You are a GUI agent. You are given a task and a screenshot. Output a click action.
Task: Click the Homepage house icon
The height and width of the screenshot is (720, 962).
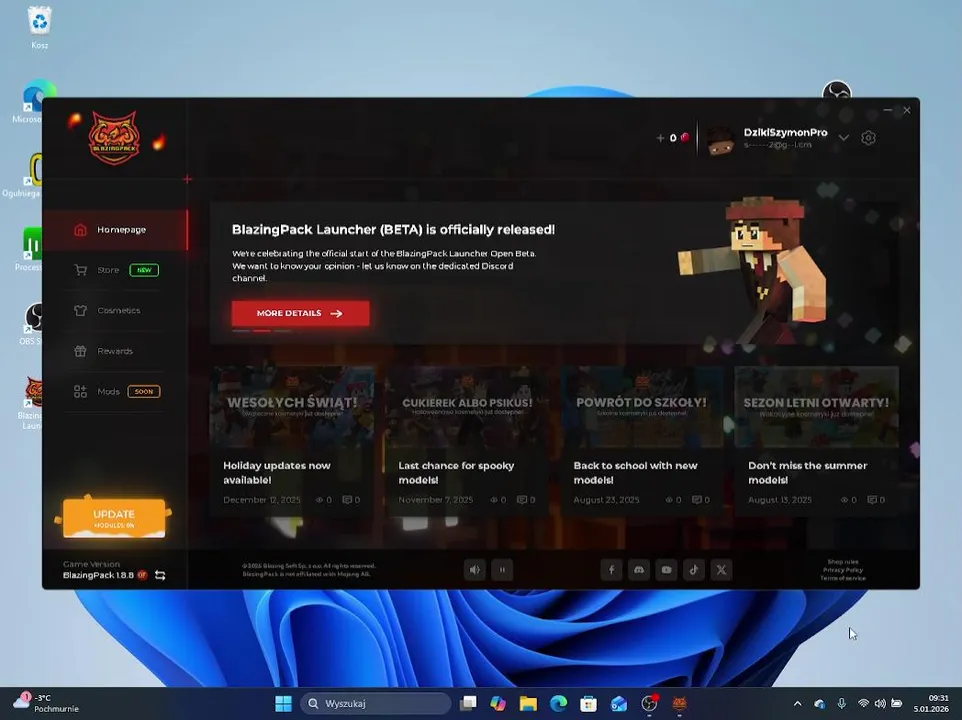[80, 230]
